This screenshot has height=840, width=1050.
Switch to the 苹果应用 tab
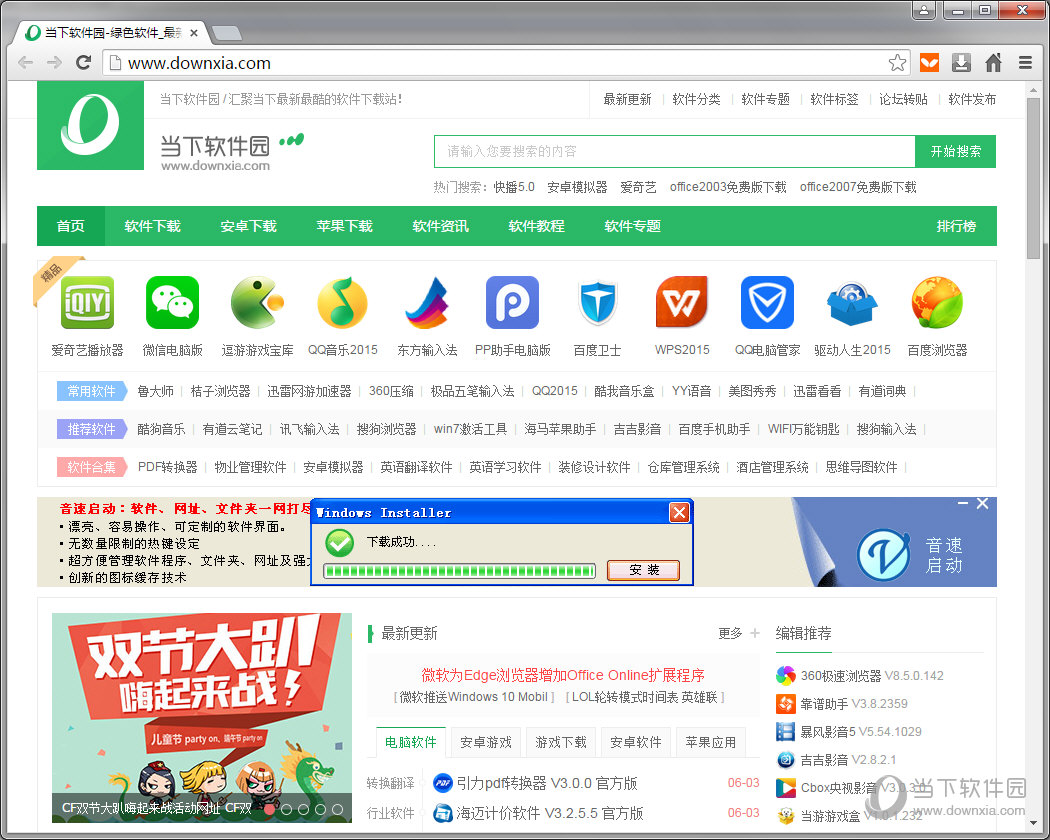point(711,742)
